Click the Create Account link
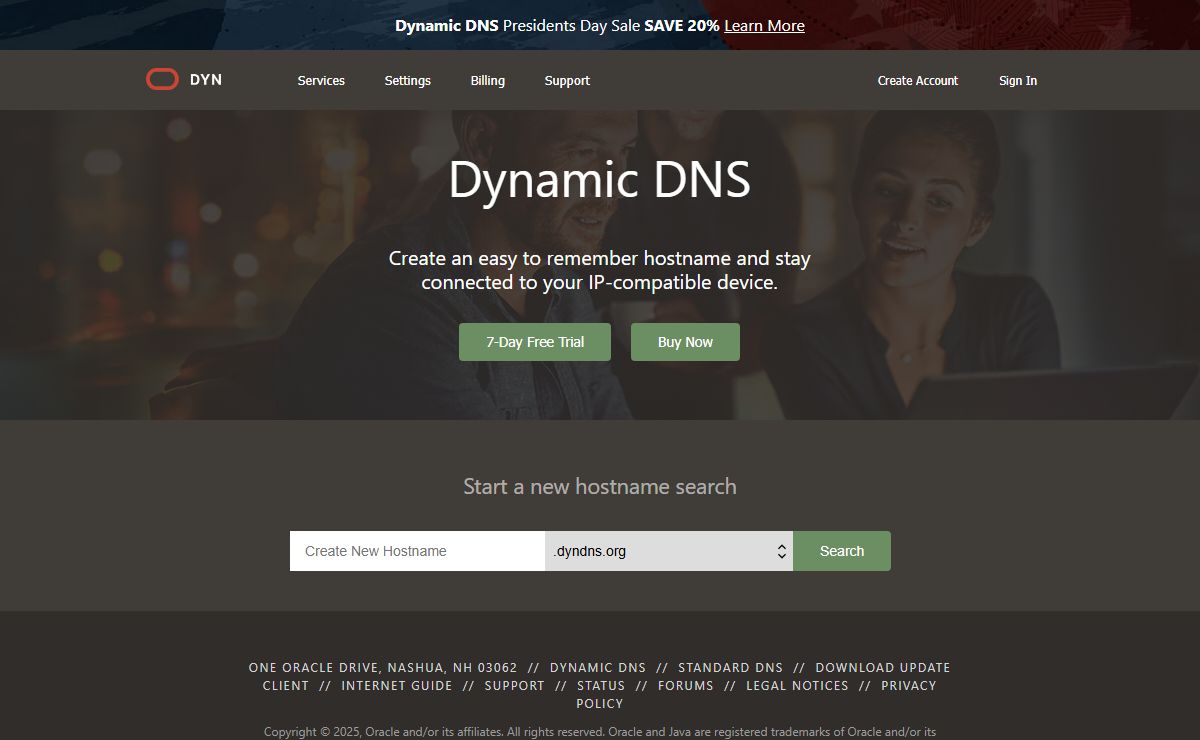Viewport: 1200px width, 740px height. 918,81
